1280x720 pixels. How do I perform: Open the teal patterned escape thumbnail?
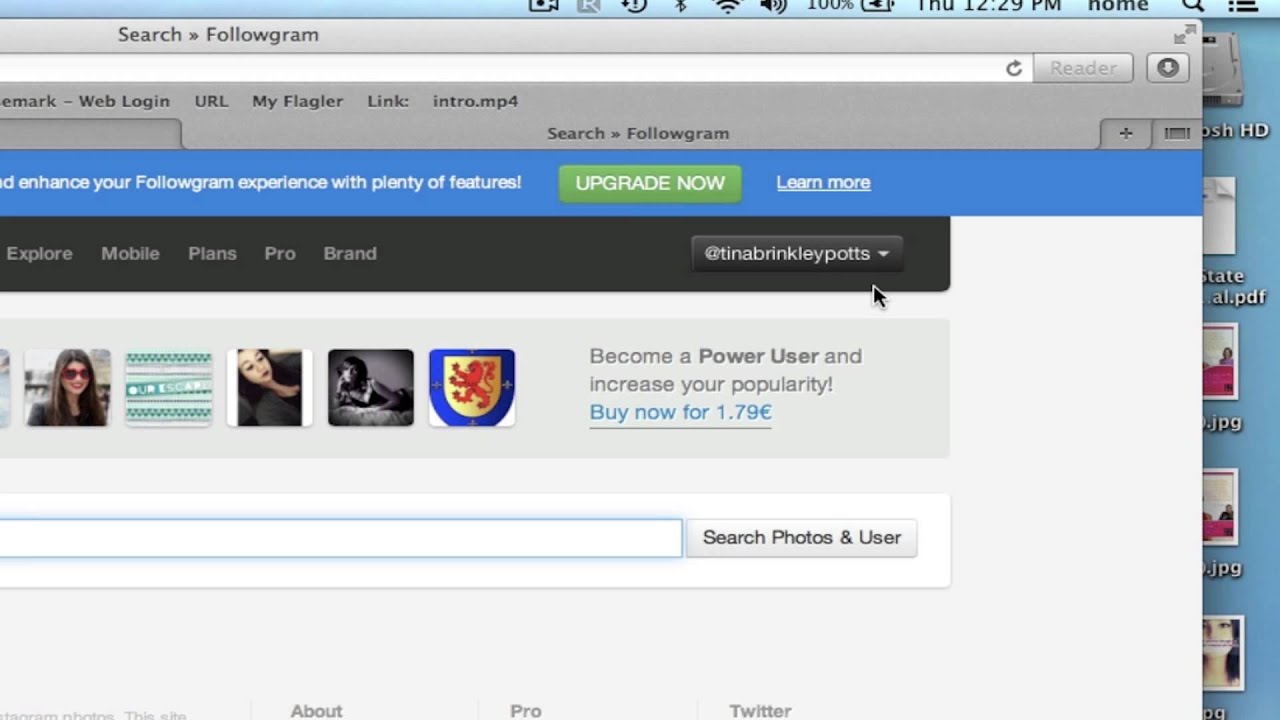click(x=168, y=388)
